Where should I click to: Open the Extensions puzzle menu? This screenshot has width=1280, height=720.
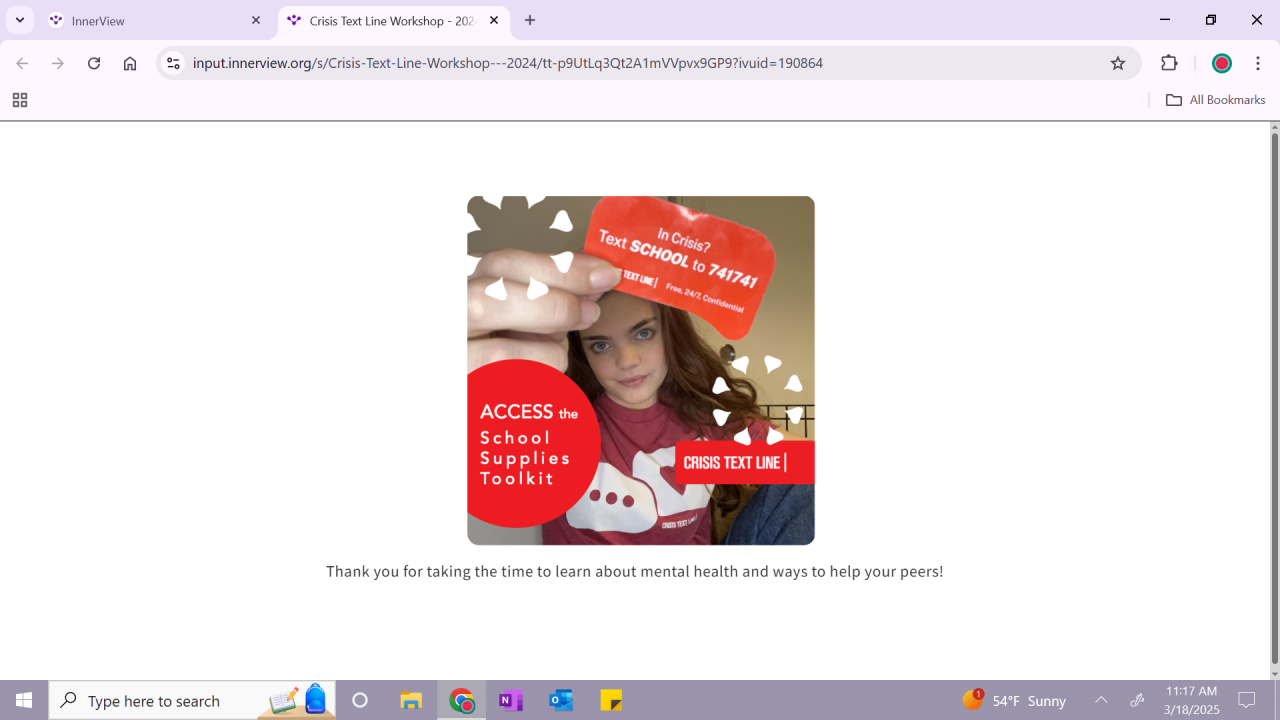tap(1169, 63)
